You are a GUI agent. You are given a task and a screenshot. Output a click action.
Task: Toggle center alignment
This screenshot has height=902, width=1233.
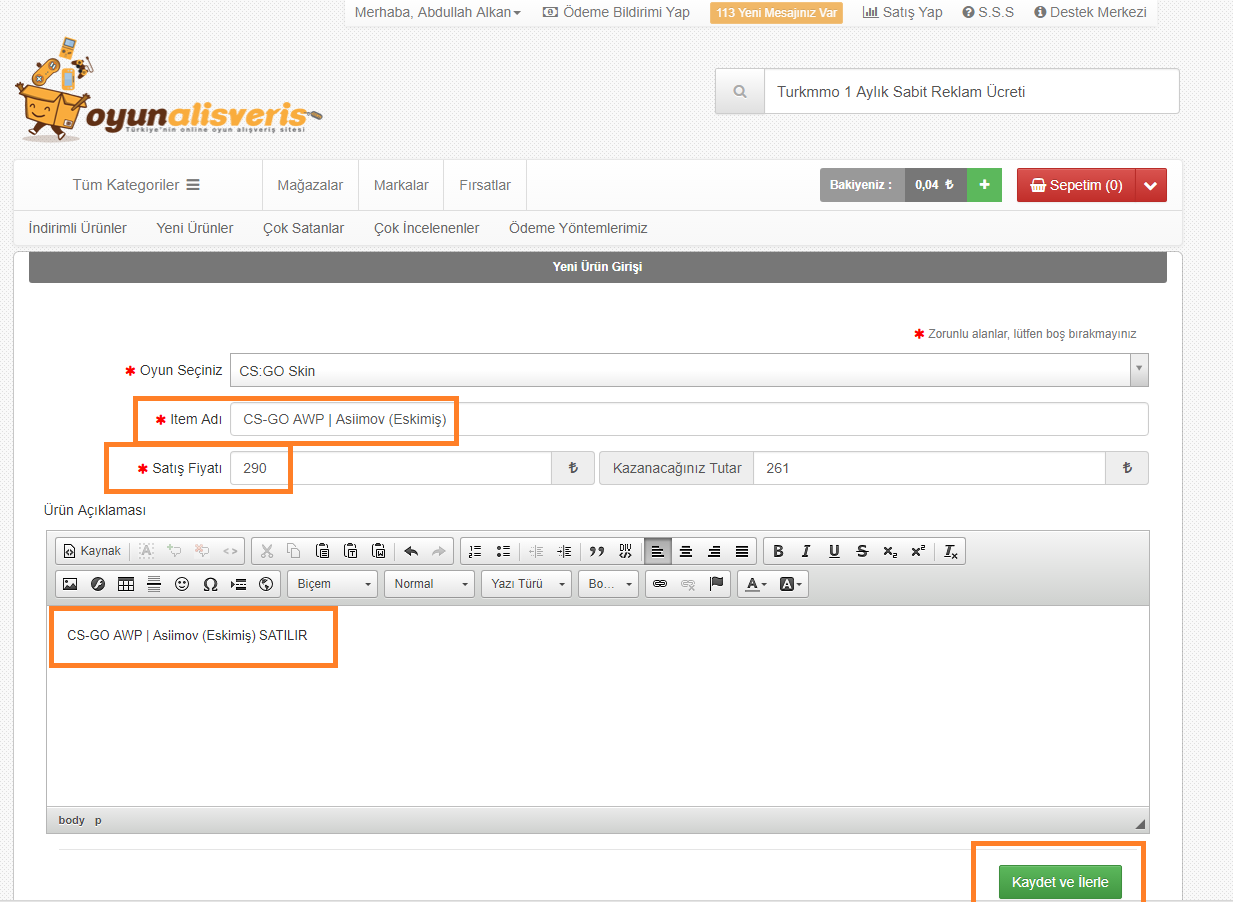pos(686,551)
